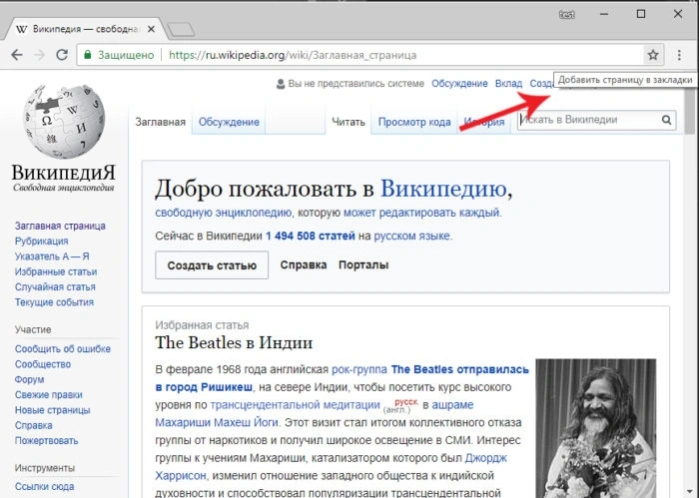
Task: Click the Инструменты sidebar heading
Action: [45, 468]
